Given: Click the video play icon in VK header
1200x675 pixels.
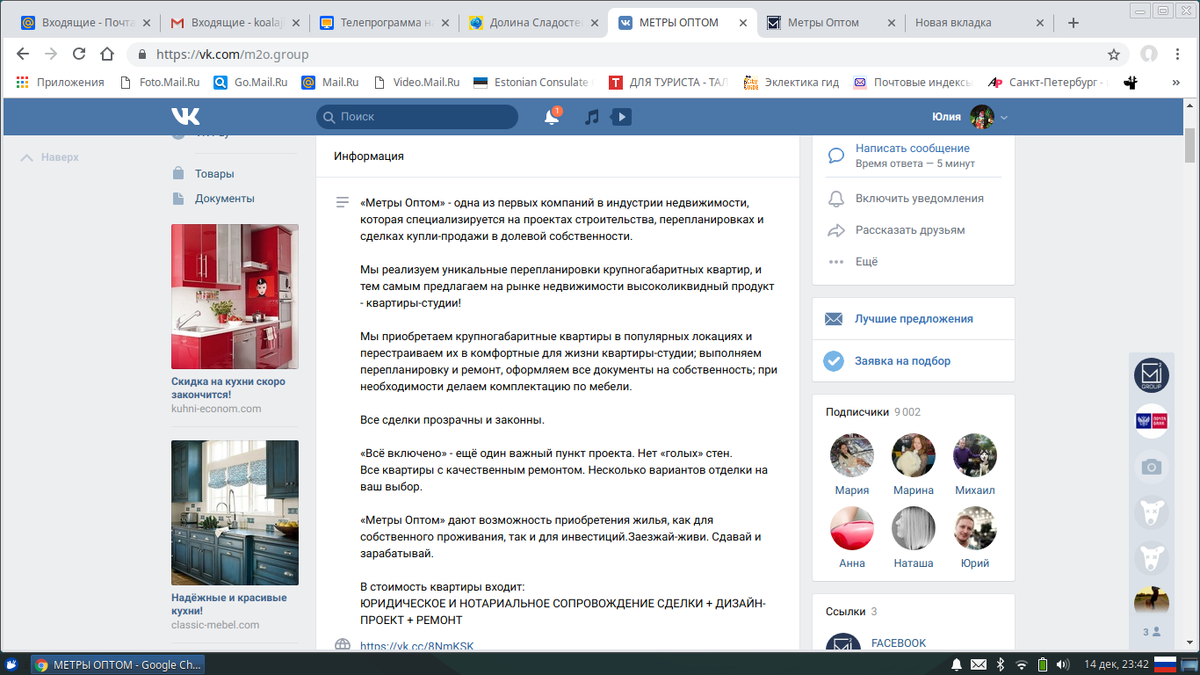Looking at the screenshot, I should click(x=621, y=117).
